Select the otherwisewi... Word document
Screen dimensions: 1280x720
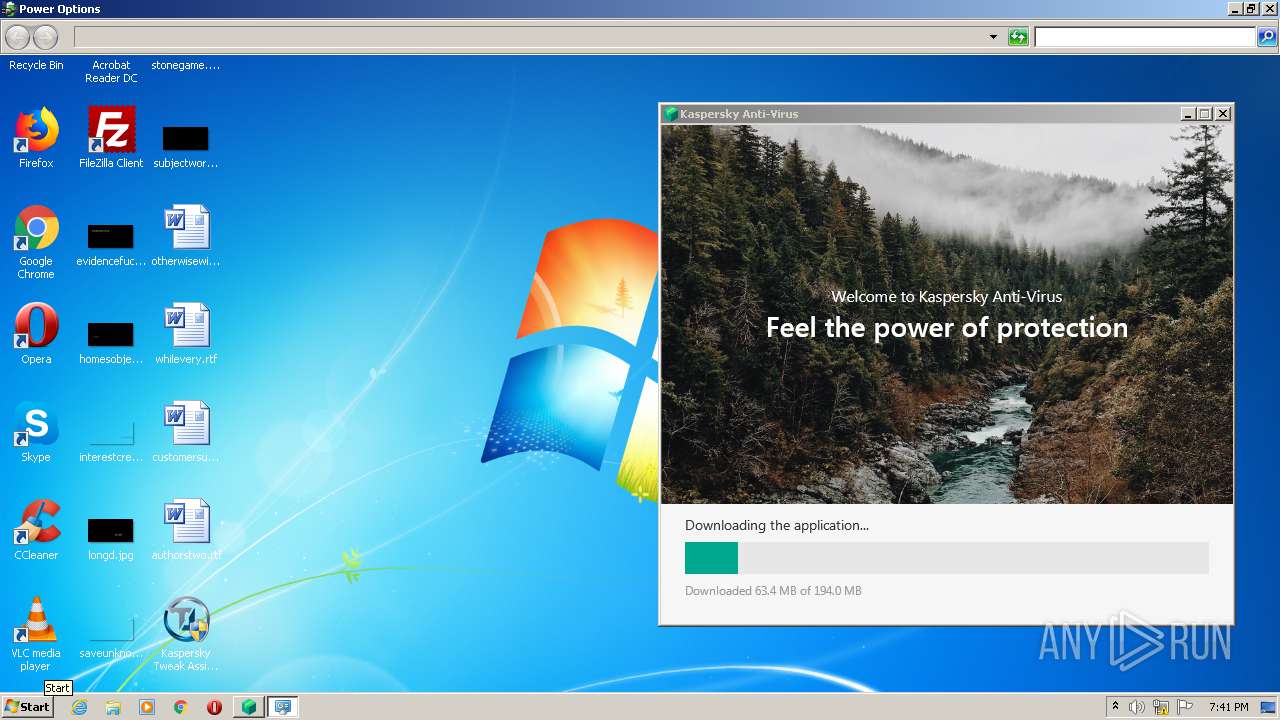point(186,236)
